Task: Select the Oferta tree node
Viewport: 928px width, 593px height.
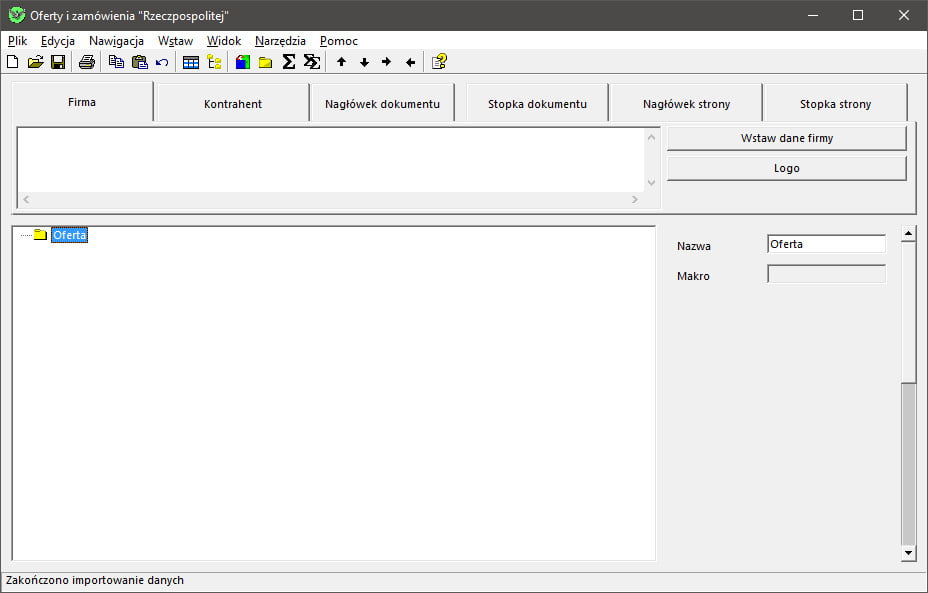Action: point(70,235)
